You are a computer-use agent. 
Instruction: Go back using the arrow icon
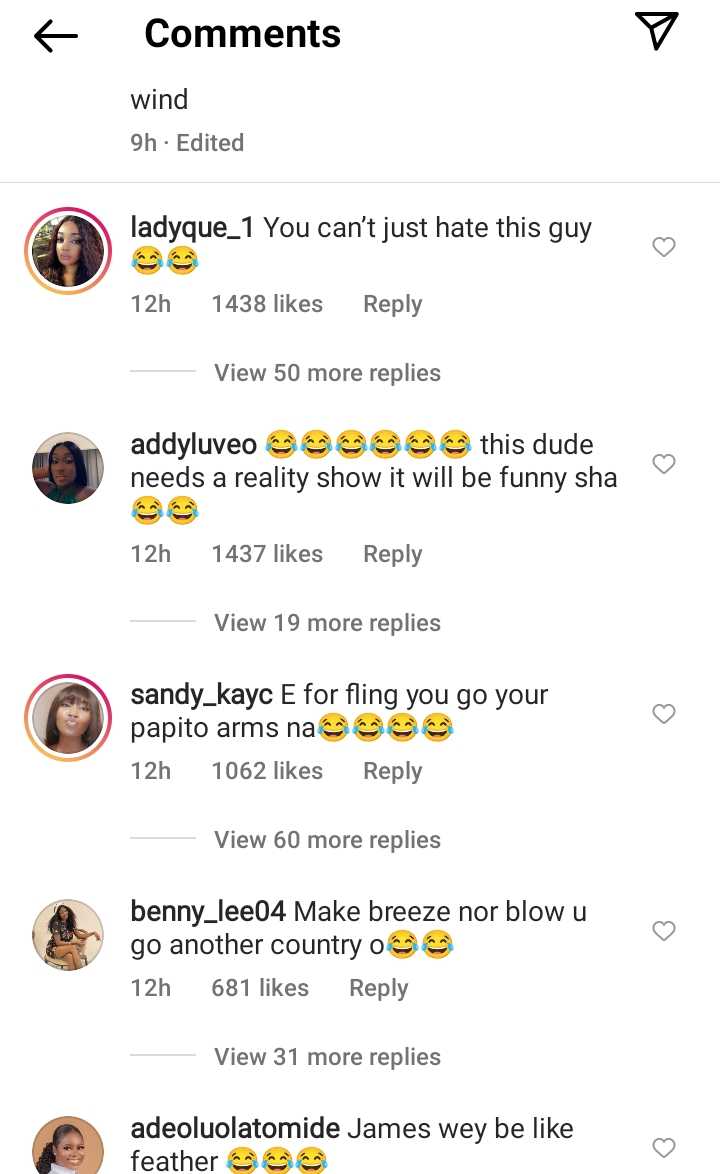(56, 36)
